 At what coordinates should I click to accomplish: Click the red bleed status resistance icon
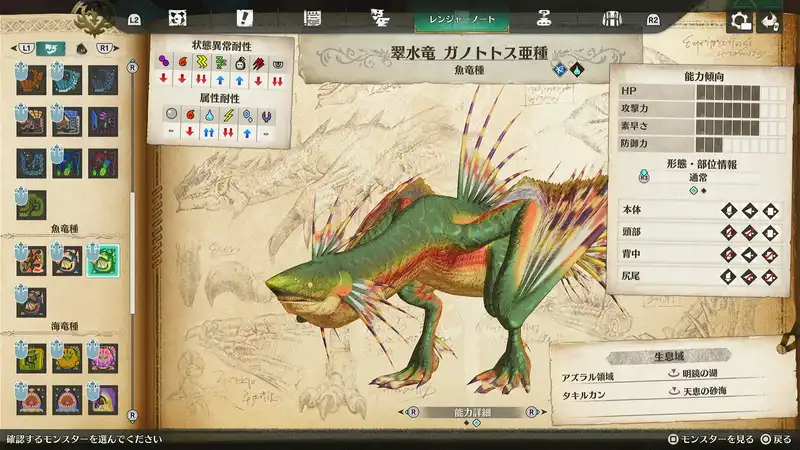(259, 63)
